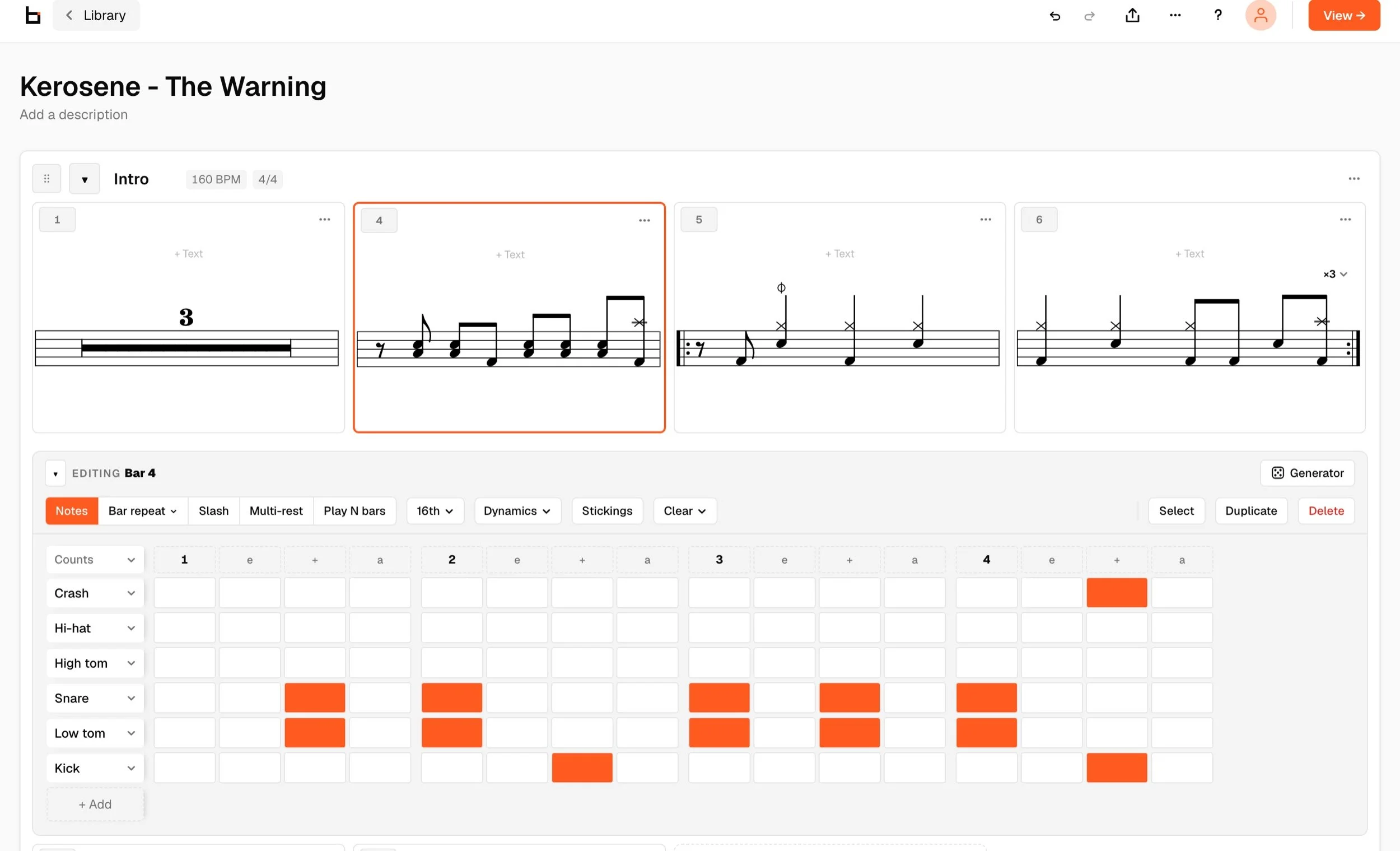The width and height of the screenshot is (1400, 851).
Task: Change the Hi-hat instrument dropdown
Action: pos(95,629)
